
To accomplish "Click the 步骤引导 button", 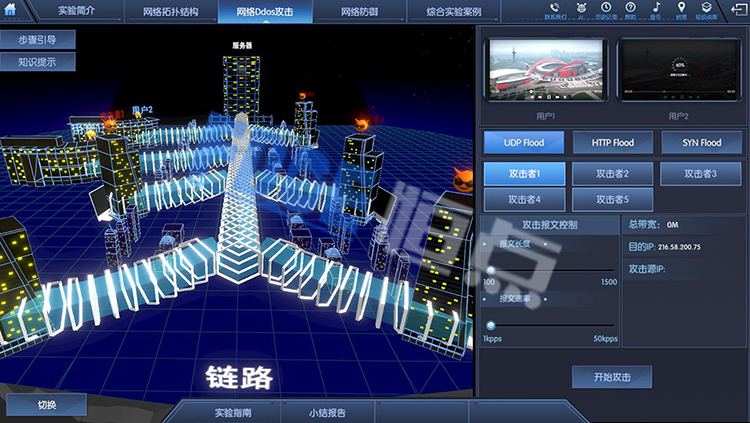I will point(37,40).
